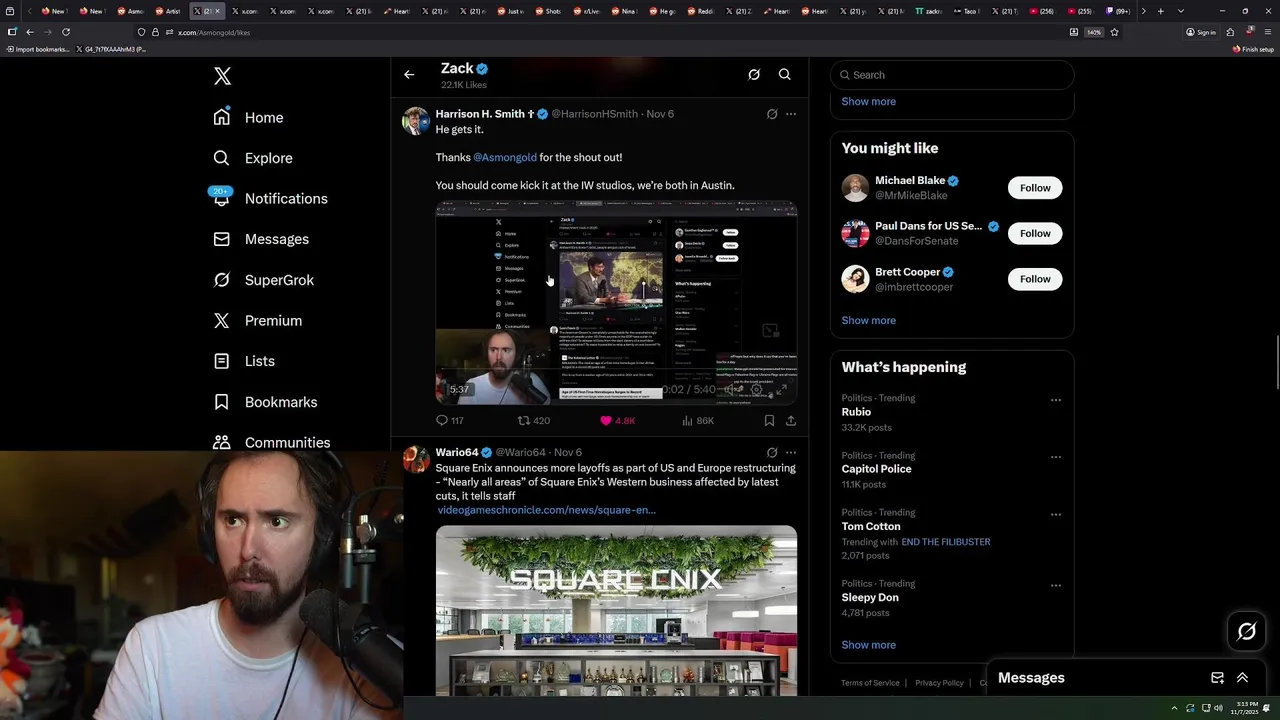This screenshot has height=720, width=1280.
Task: Play the video in Harrison's post
Action: click(616, 303)
